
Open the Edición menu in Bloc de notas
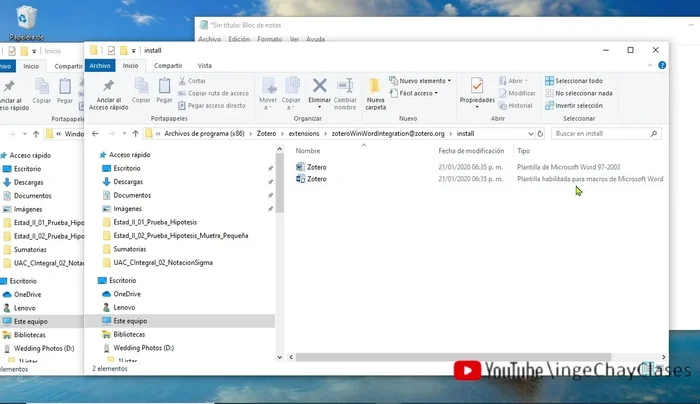click(x=239, y=39)
